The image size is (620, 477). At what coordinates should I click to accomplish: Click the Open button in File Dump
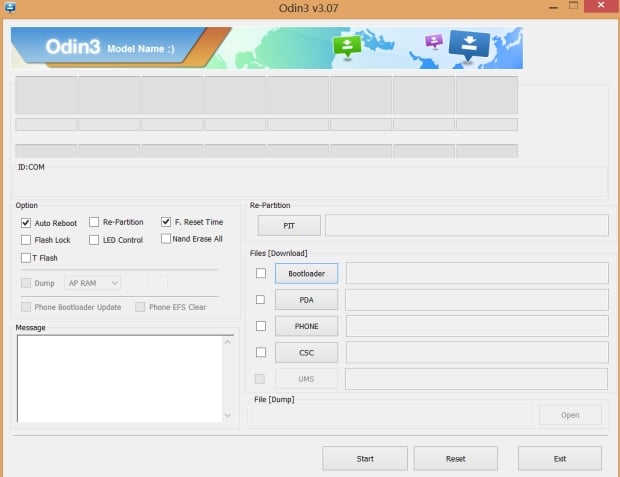click(x=570, y=415)
